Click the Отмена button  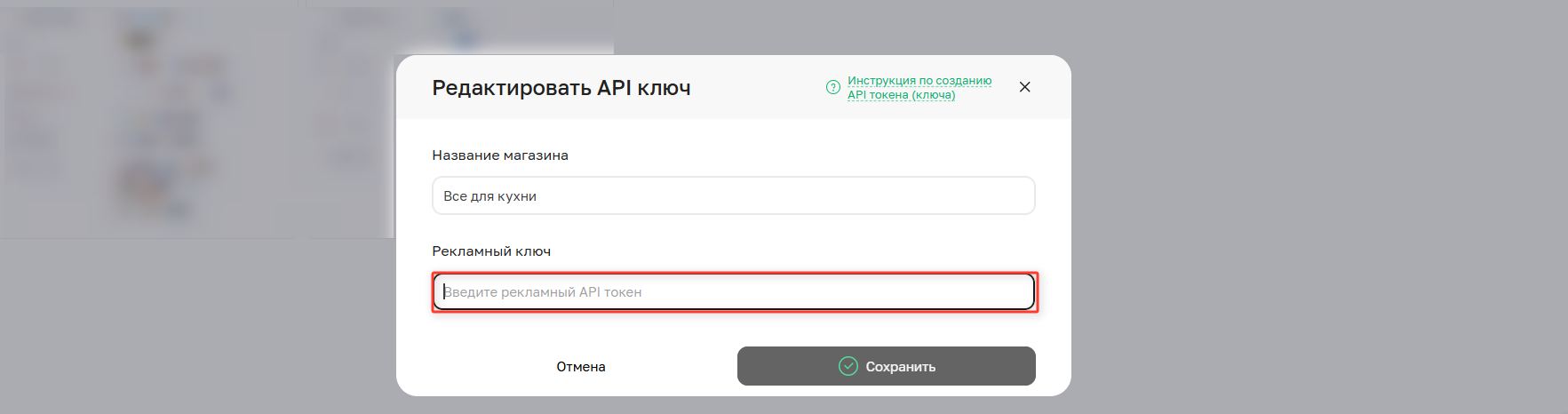coord(581,366)
